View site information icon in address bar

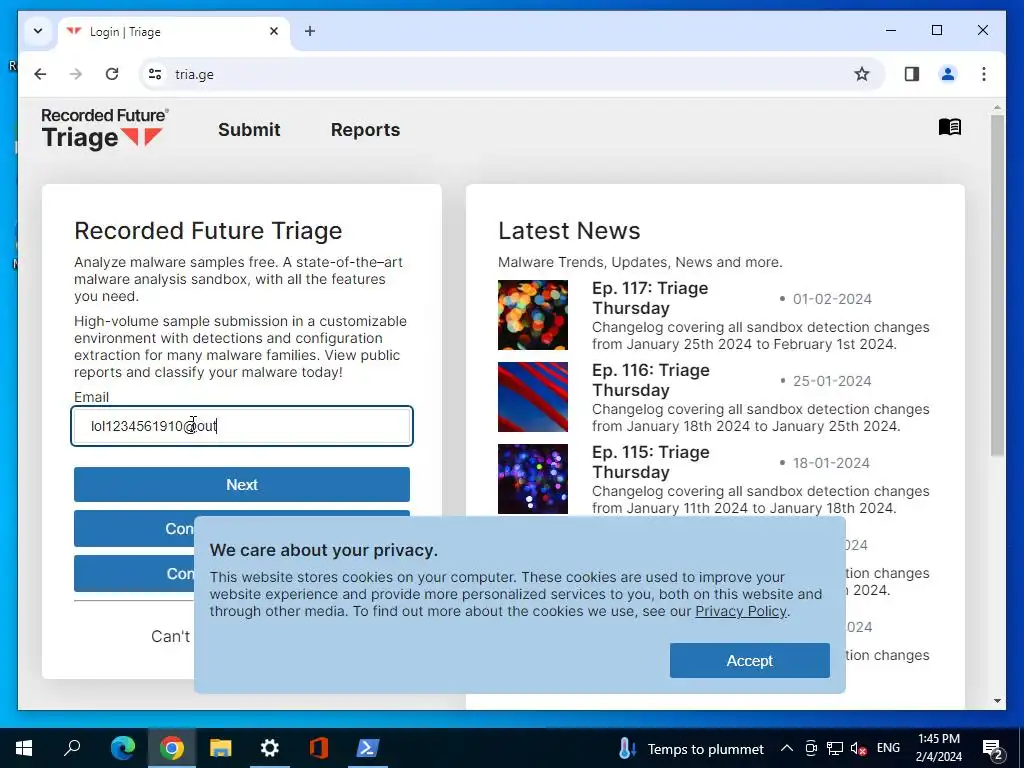155,74
